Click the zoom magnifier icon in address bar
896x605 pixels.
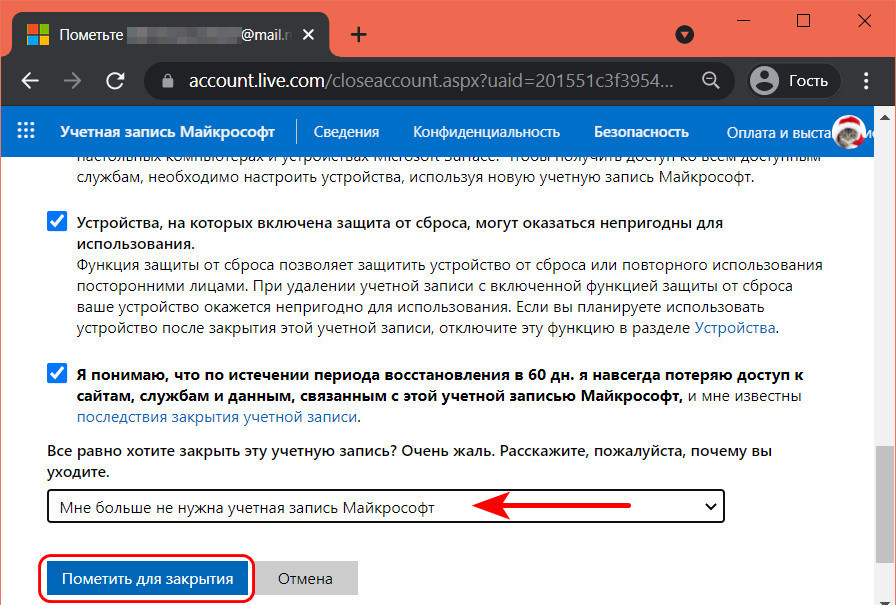[x=710, y=81]
